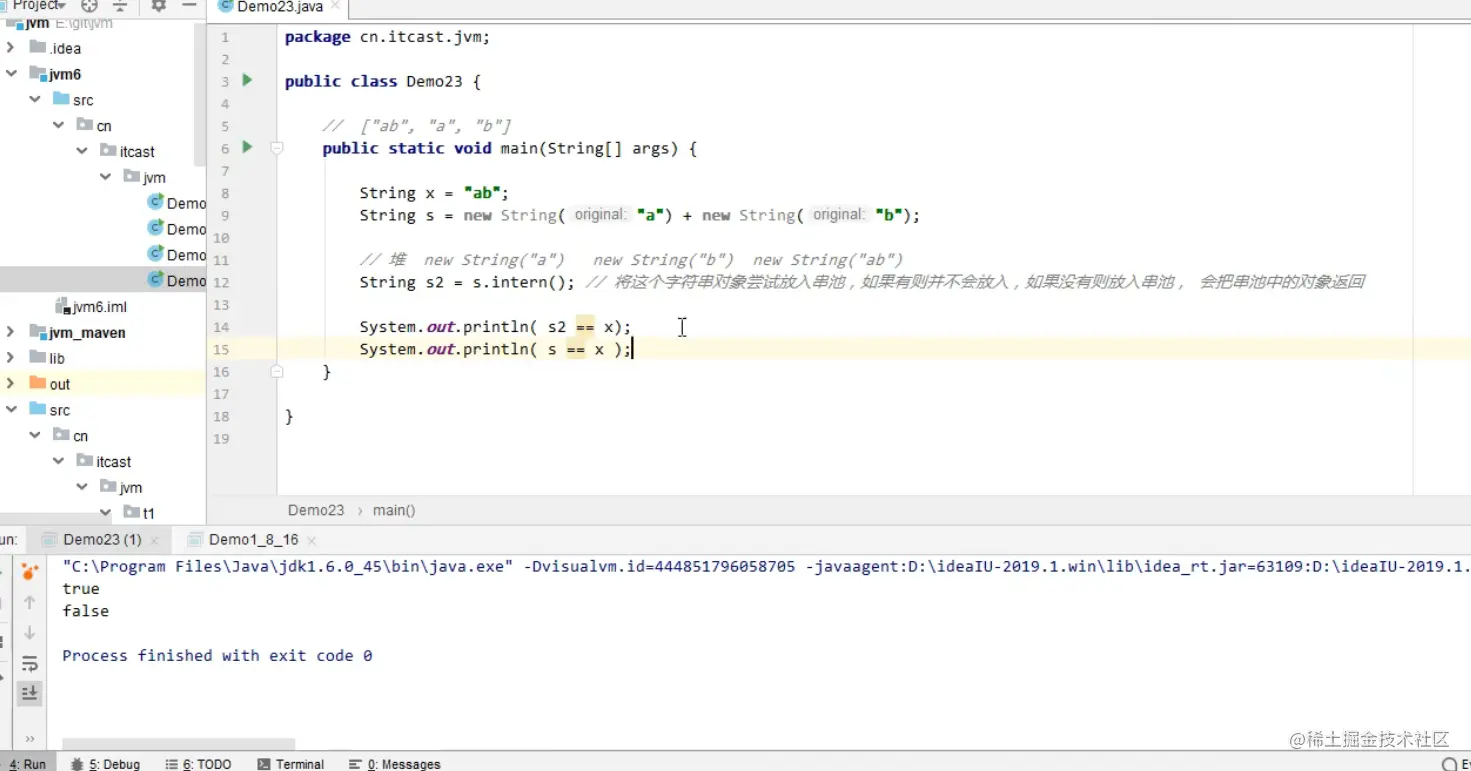Click the jvm6.iml file icon
Image resolution: width=1471 pixels, height=771 pixels.
point(63,306)
